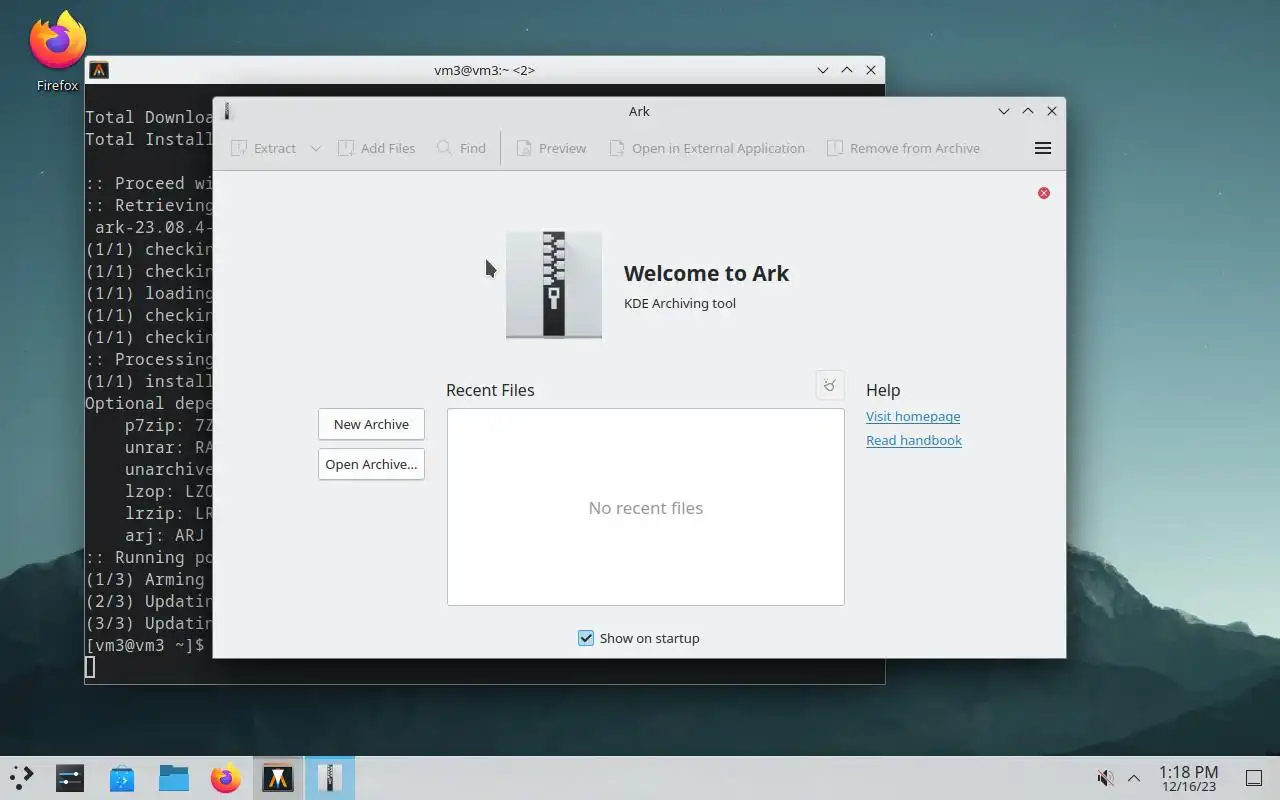The image size is (1280, 800).
Task: Open the Firefox desktop shortcut
Action: [57, 50]
